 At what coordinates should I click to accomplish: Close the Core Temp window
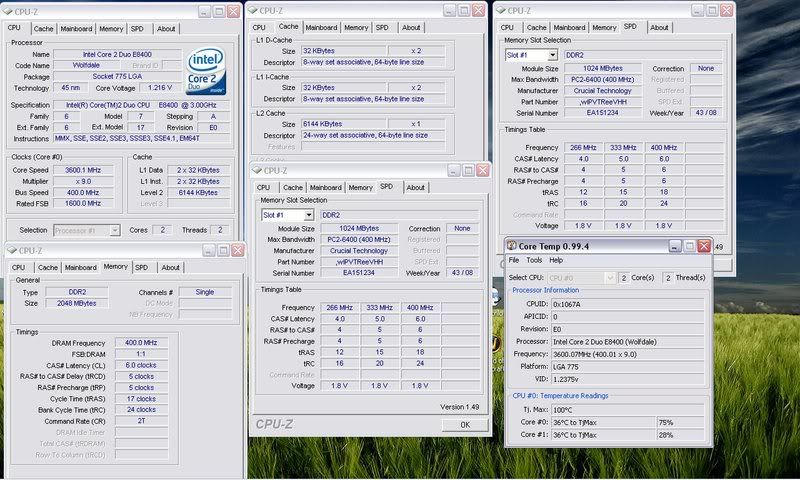704,246
